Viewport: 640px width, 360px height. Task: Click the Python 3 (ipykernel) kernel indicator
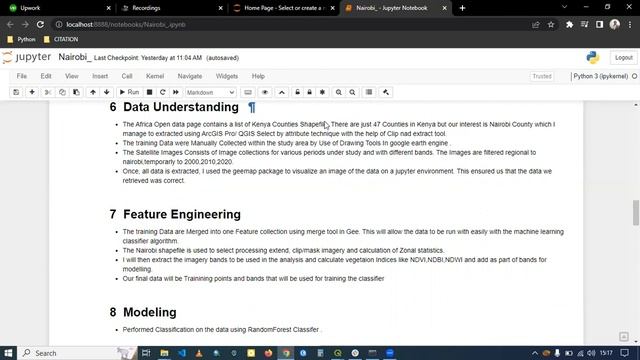[600, 76]
